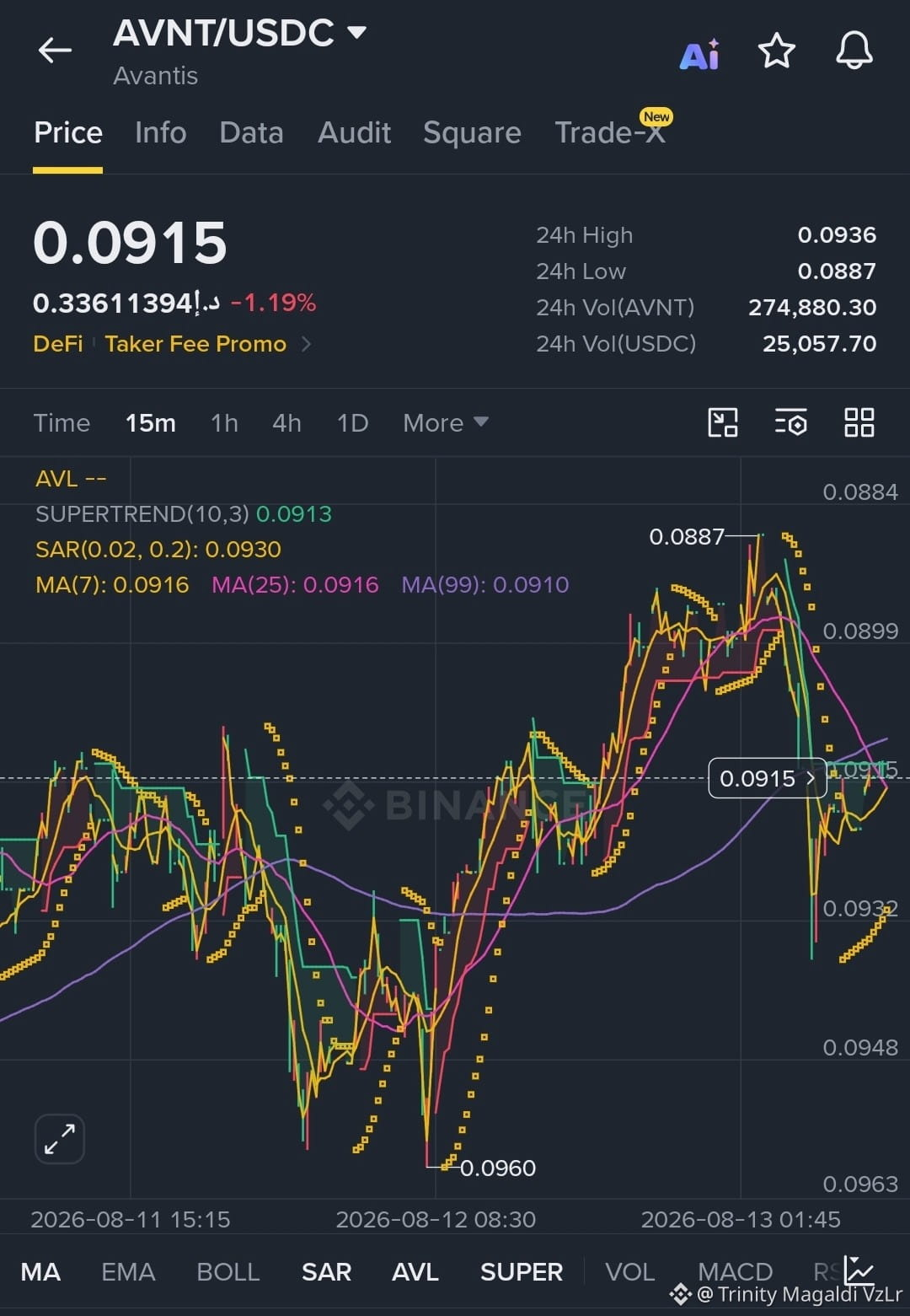Toggle the VOL indicator
The image size is (910, 1316).
[630, 1271]
